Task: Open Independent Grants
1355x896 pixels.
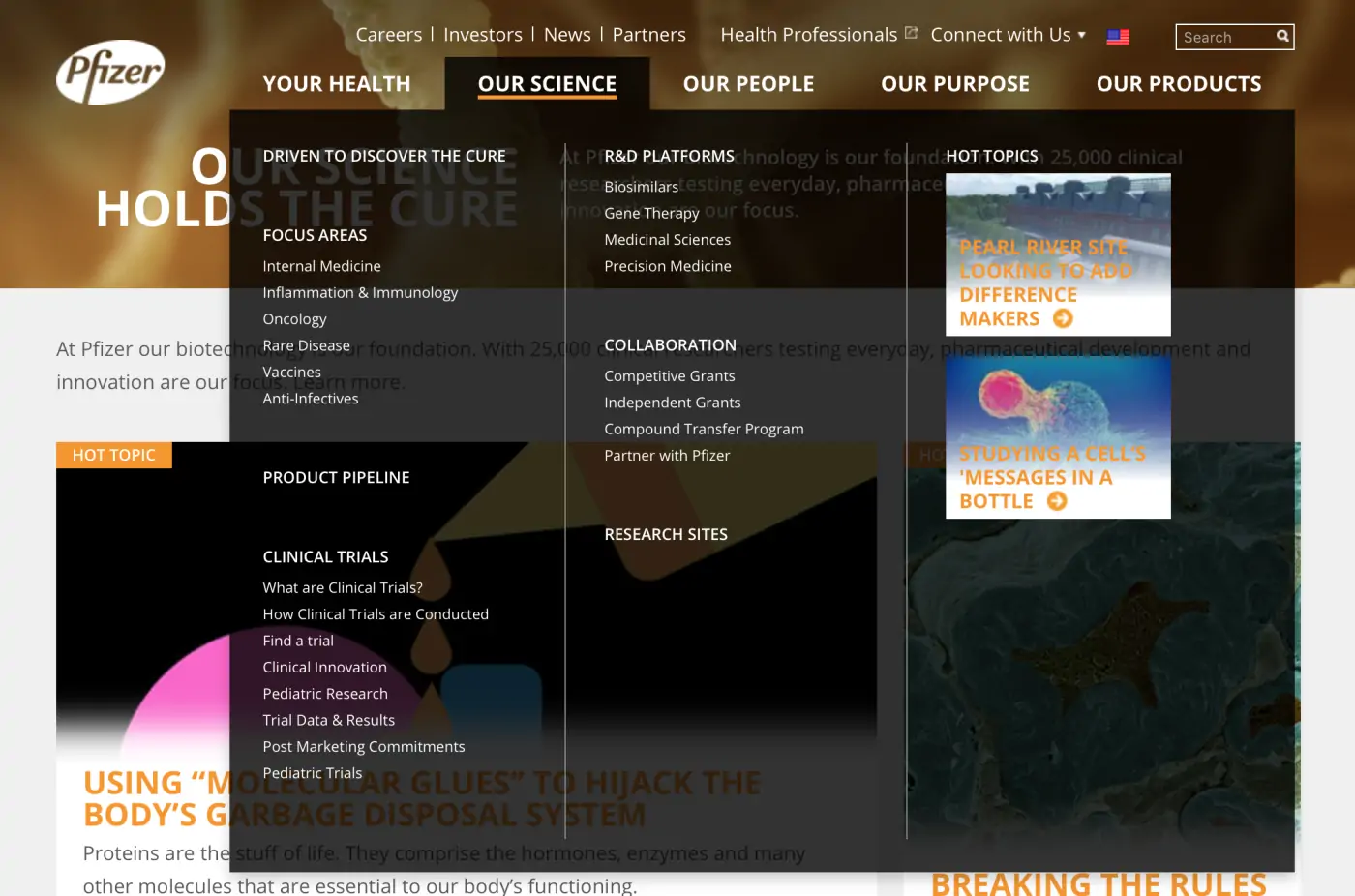Action: point(673,403)
